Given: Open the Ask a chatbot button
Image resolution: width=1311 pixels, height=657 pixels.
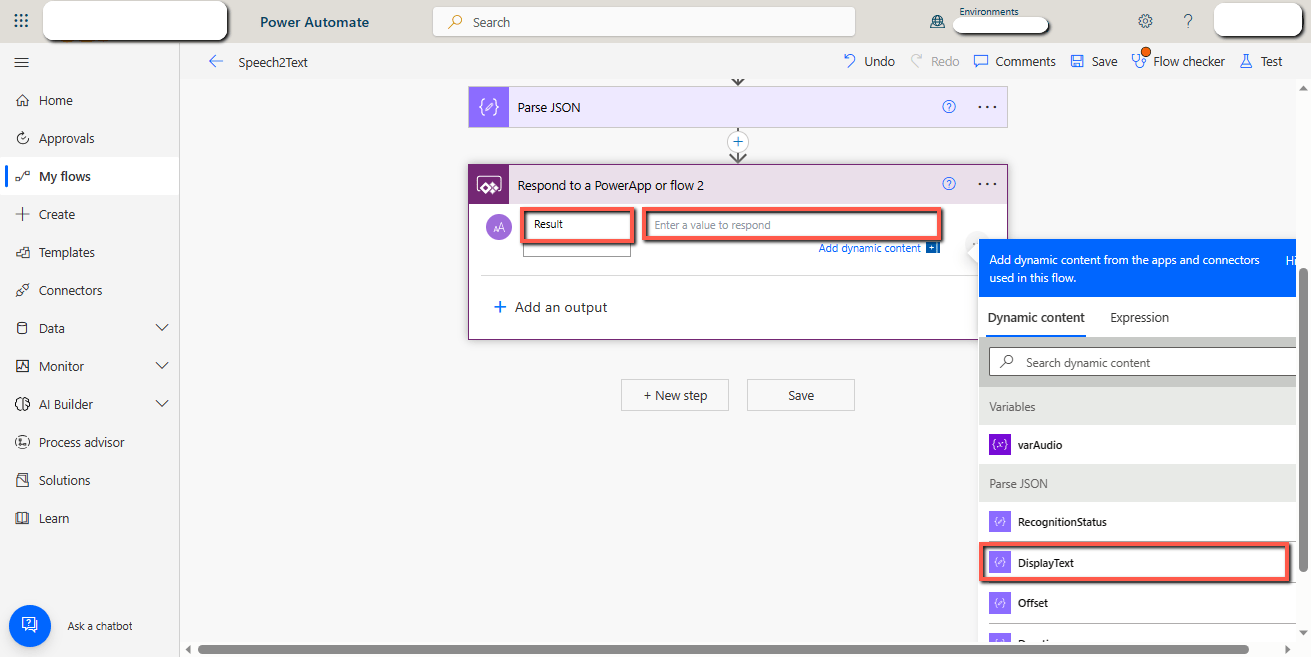Looking at the screenshot, I should [30, 625].
